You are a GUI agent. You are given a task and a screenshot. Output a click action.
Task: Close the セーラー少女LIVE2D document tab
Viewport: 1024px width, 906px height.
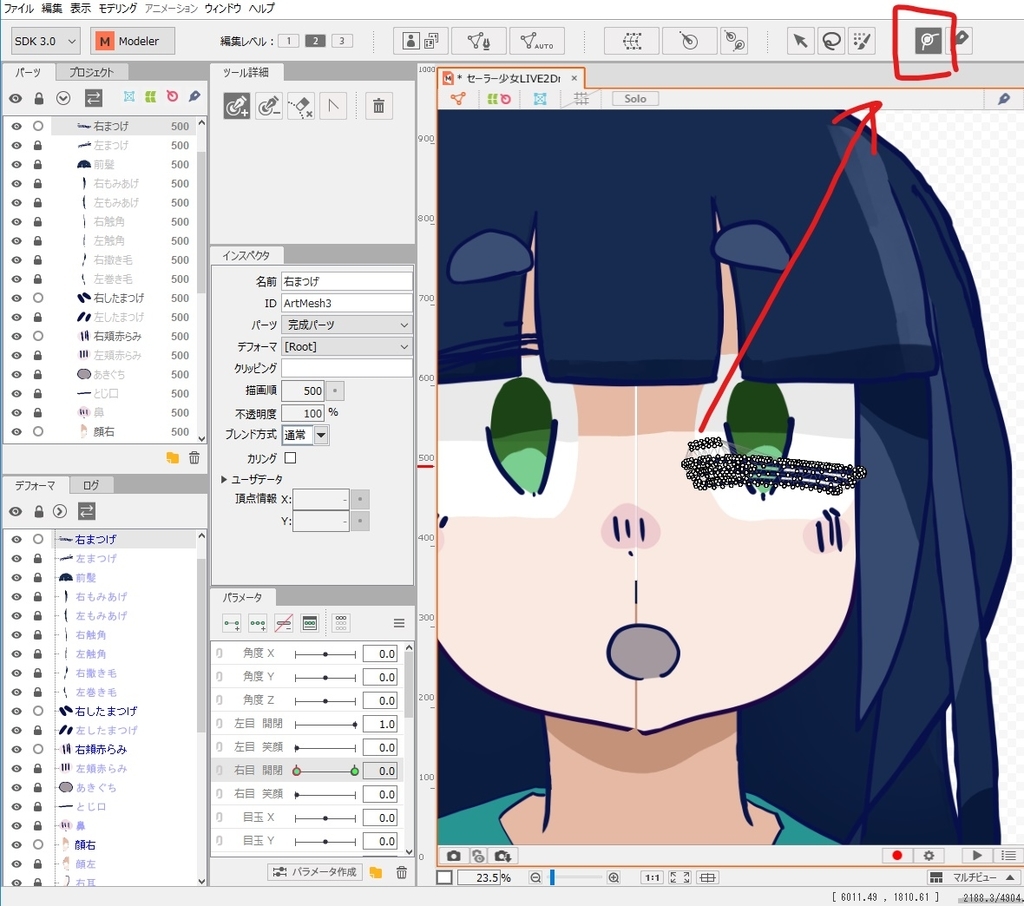574,78
